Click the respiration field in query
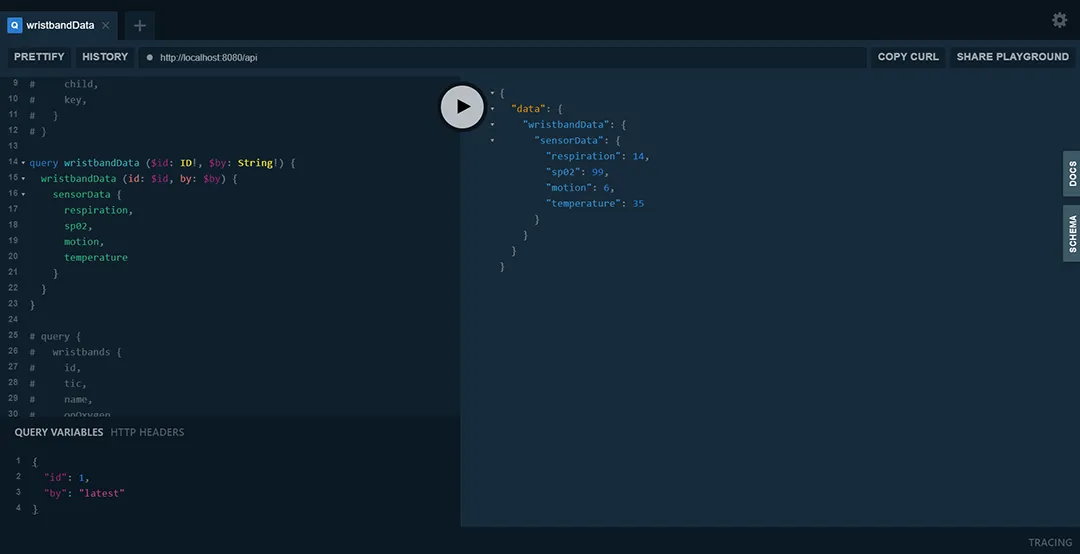 (96, 210)
